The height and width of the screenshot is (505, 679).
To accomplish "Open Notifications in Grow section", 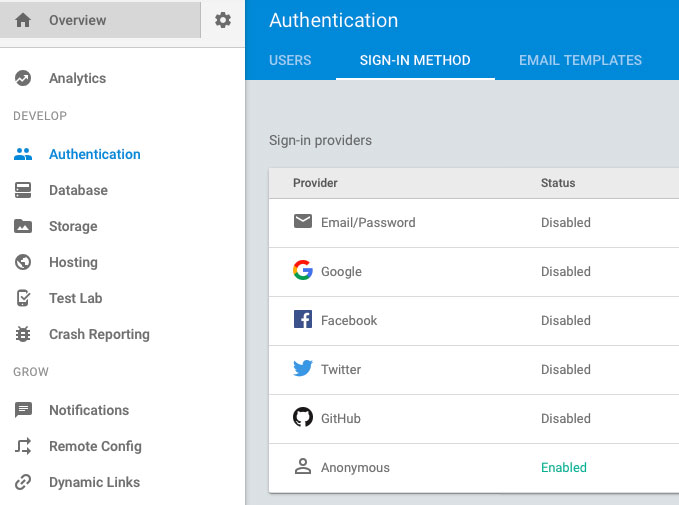I will (89, 410).
